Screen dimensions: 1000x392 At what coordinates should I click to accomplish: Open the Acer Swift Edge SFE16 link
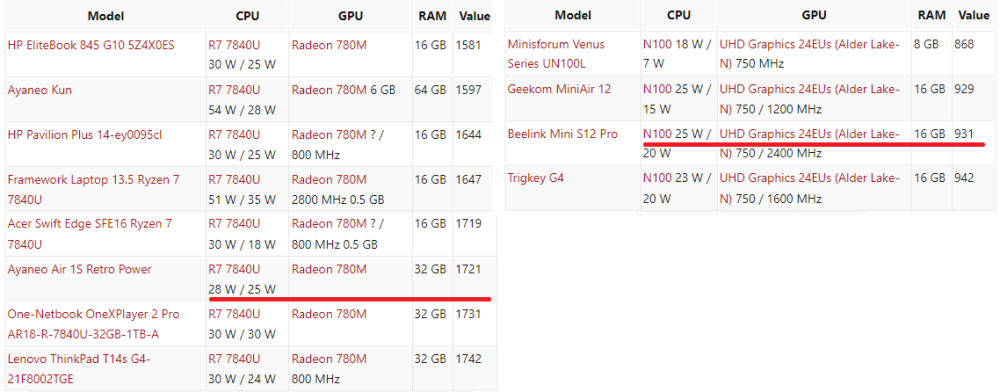(90, 234)
